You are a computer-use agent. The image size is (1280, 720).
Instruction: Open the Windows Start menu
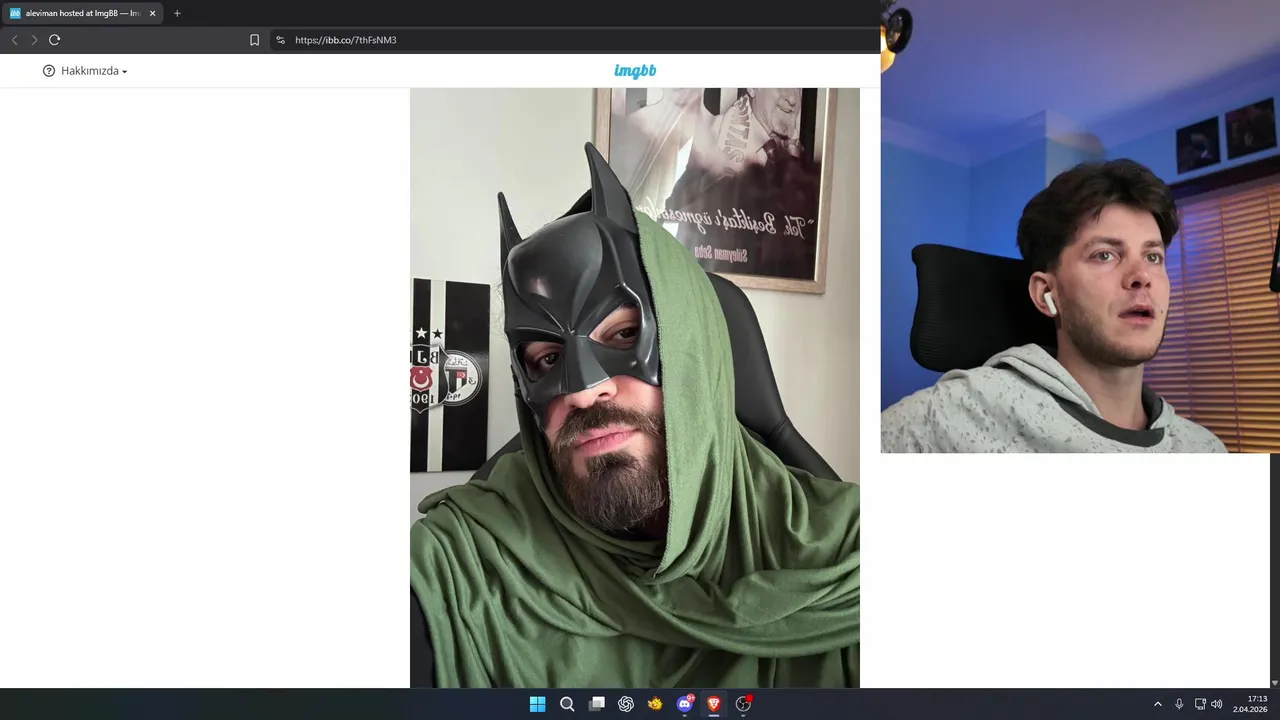tap(537, 704)
